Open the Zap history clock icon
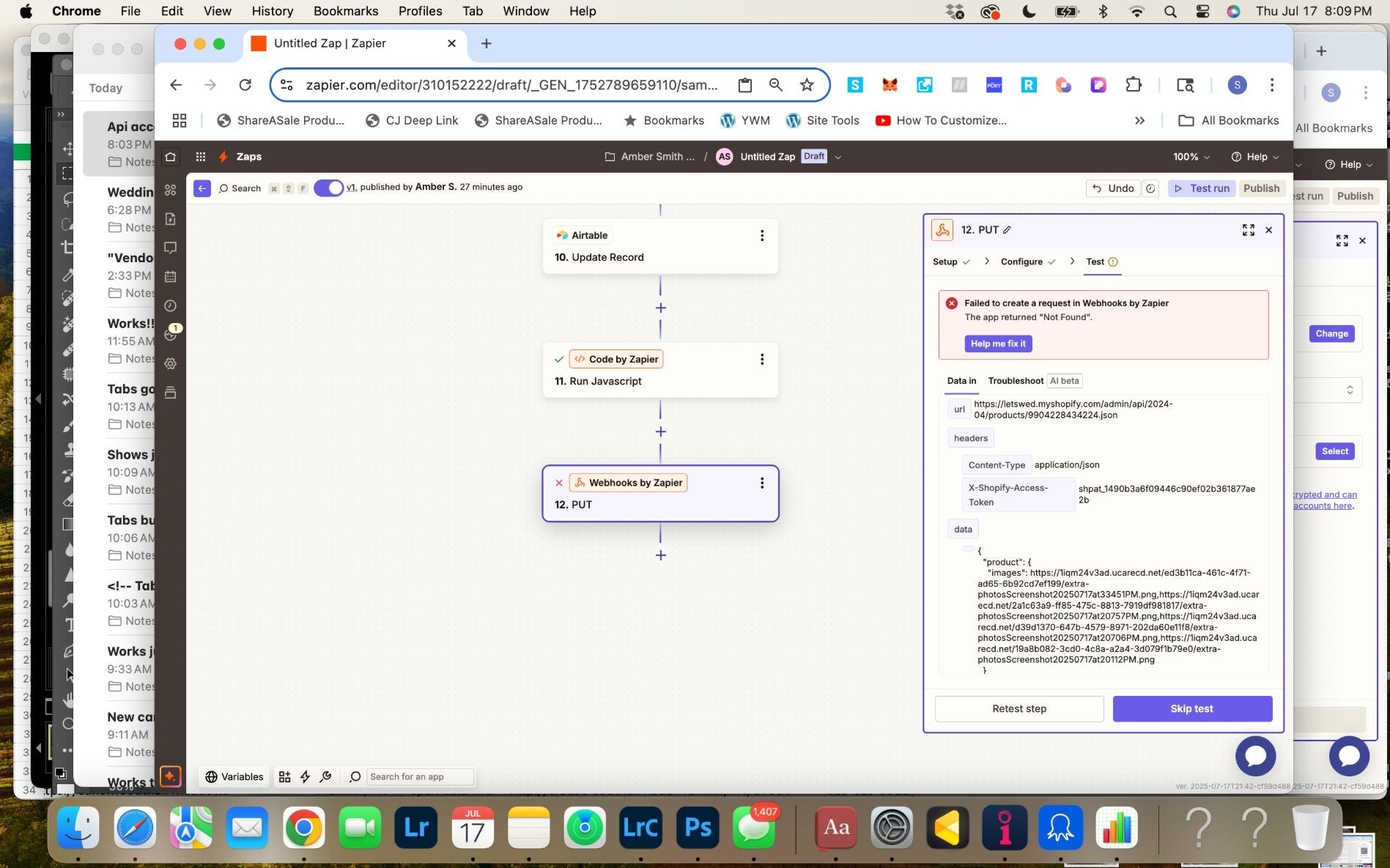Viewport: 1390px width, 868px height. point(171,305)
